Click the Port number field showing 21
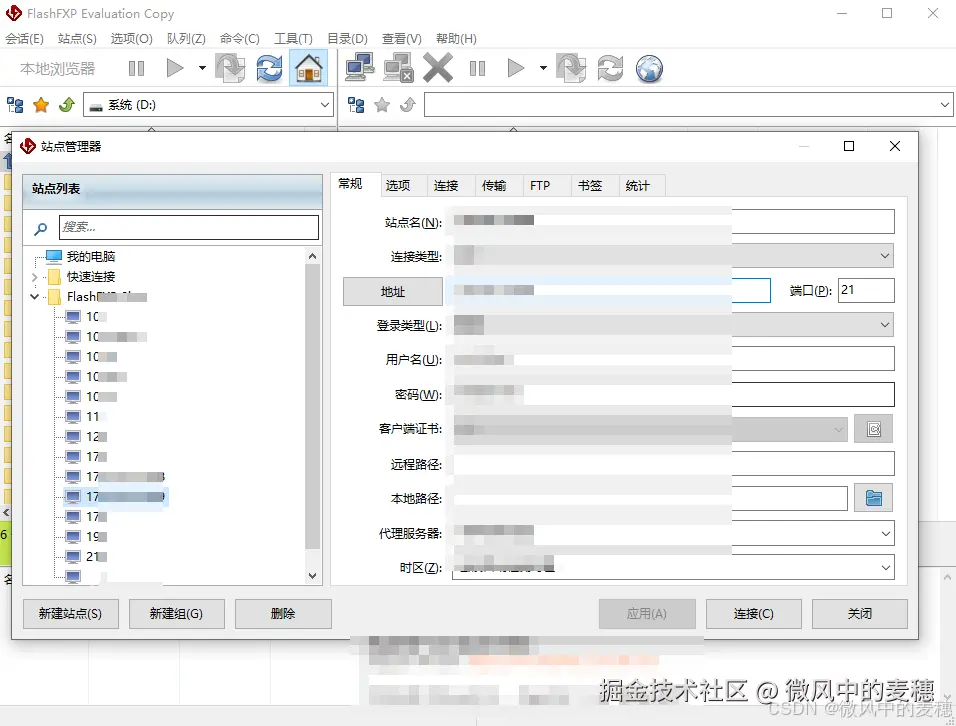Image resolution: width=956 pixels, height=726 pixels. [x=865, y=290]
